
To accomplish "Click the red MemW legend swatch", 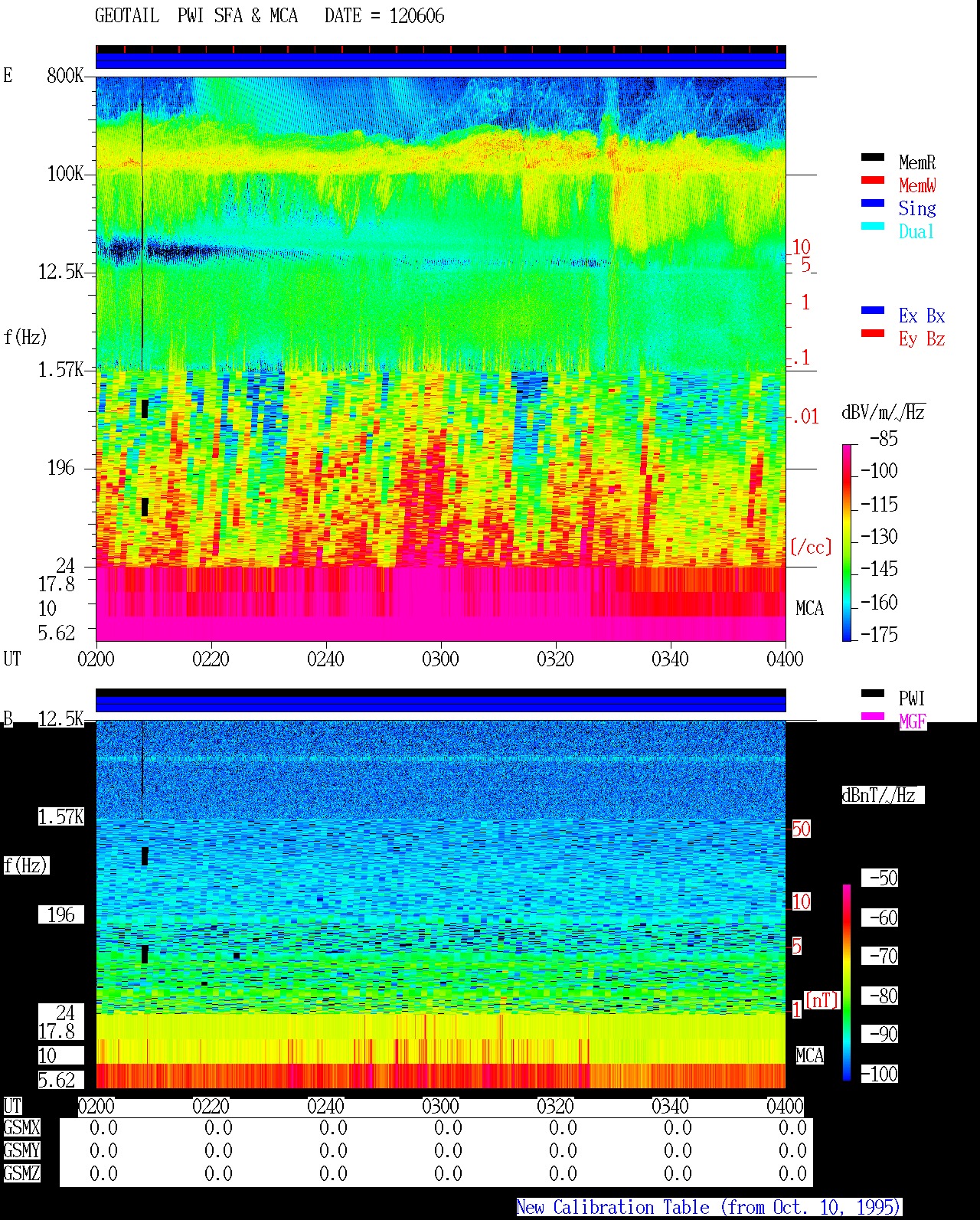I will [x=873, y=181].
